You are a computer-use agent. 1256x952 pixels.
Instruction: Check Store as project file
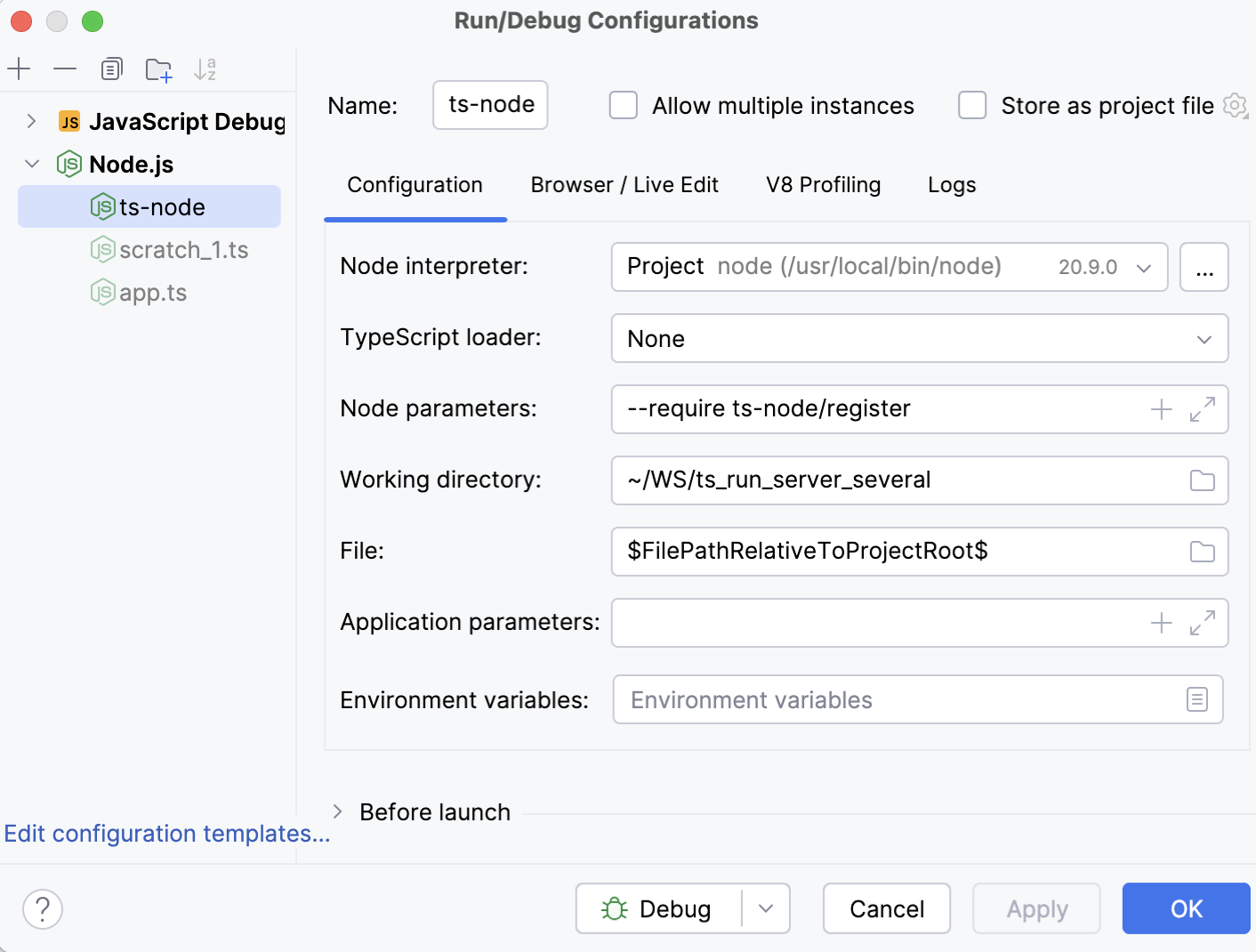point(972,105)
